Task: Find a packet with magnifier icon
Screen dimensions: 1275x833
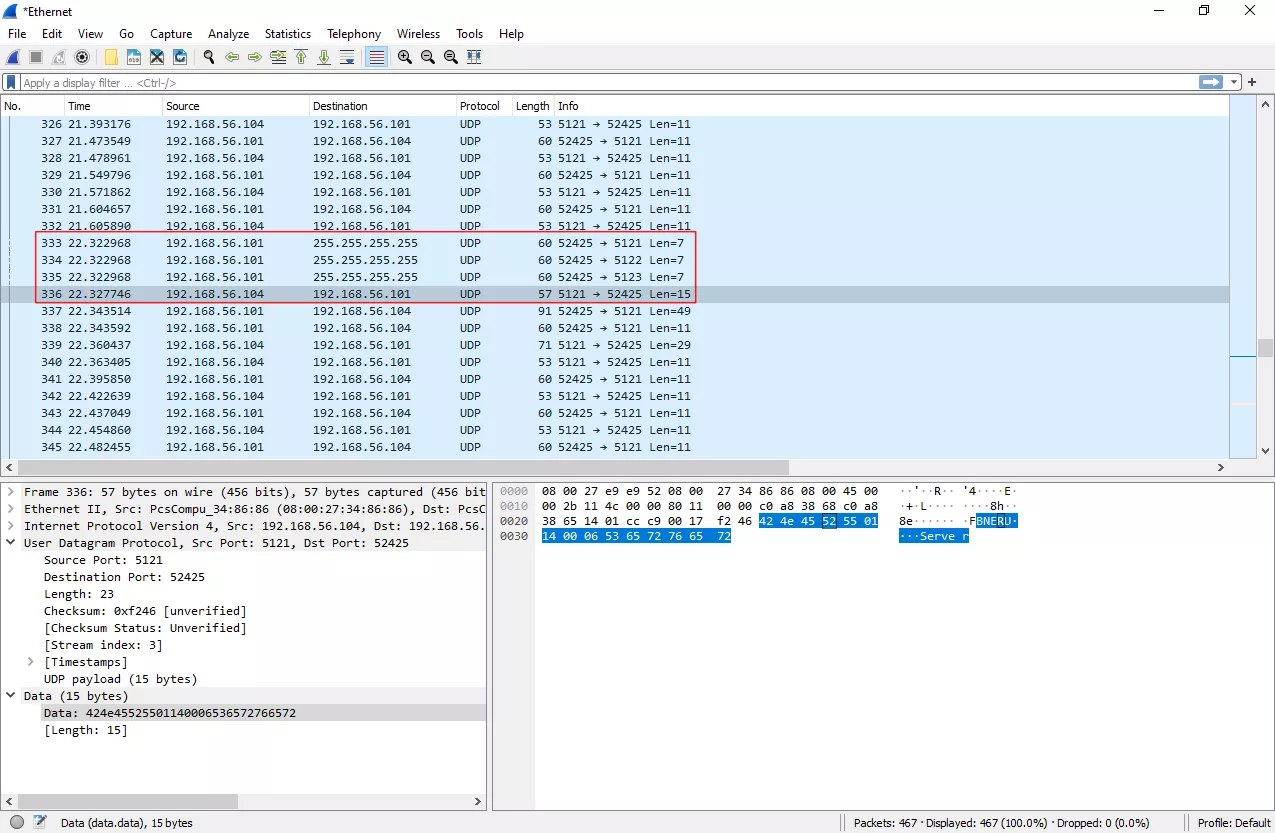Action: point(209,57)
